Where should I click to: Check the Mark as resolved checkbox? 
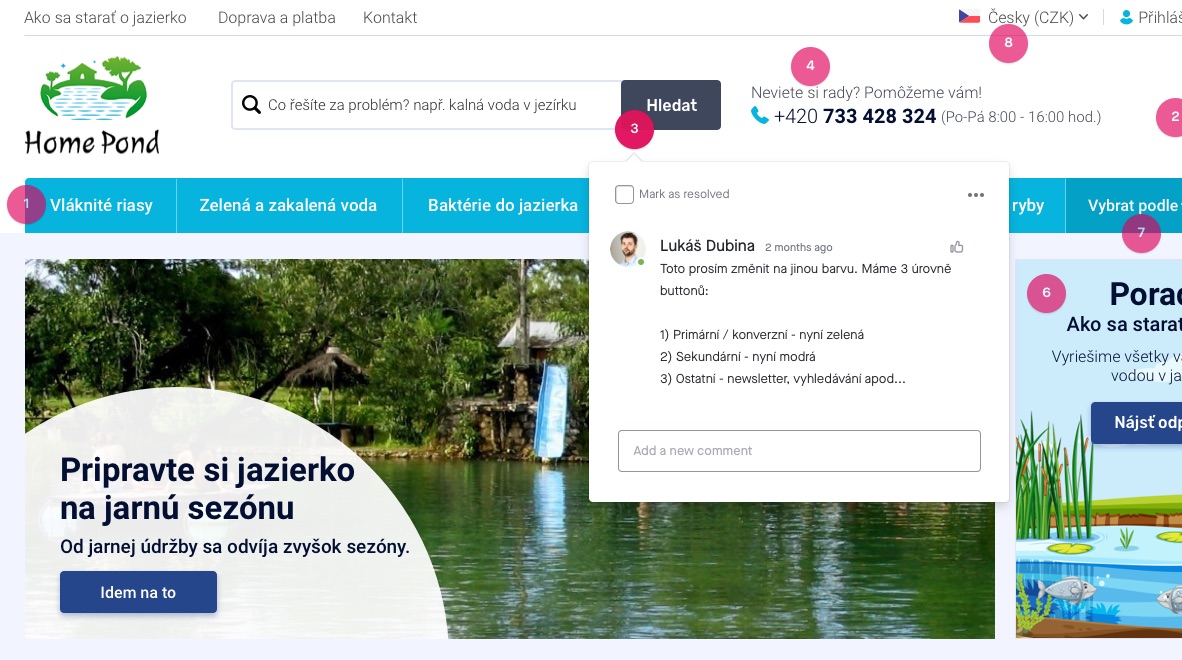(624, 194)
